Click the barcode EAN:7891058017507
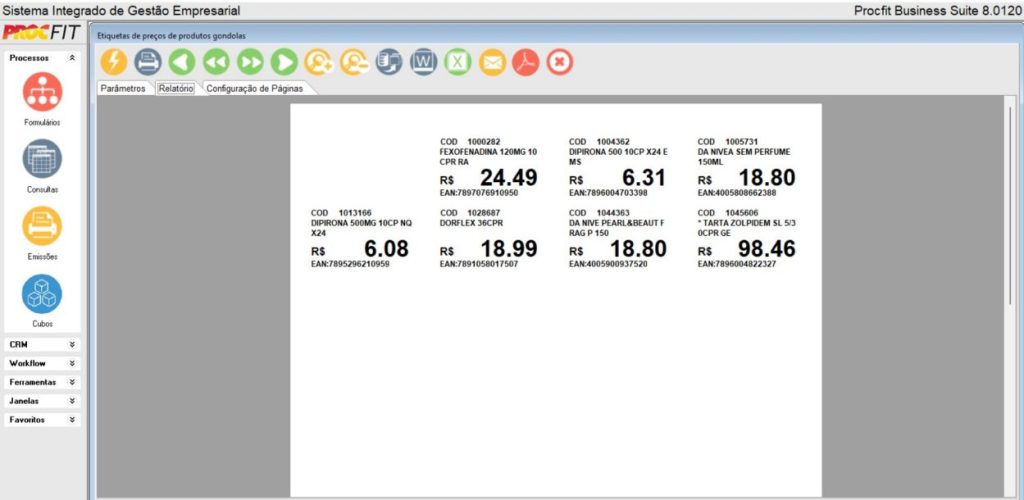Screen dimensions: 1024x500 [x=479, y=264]
